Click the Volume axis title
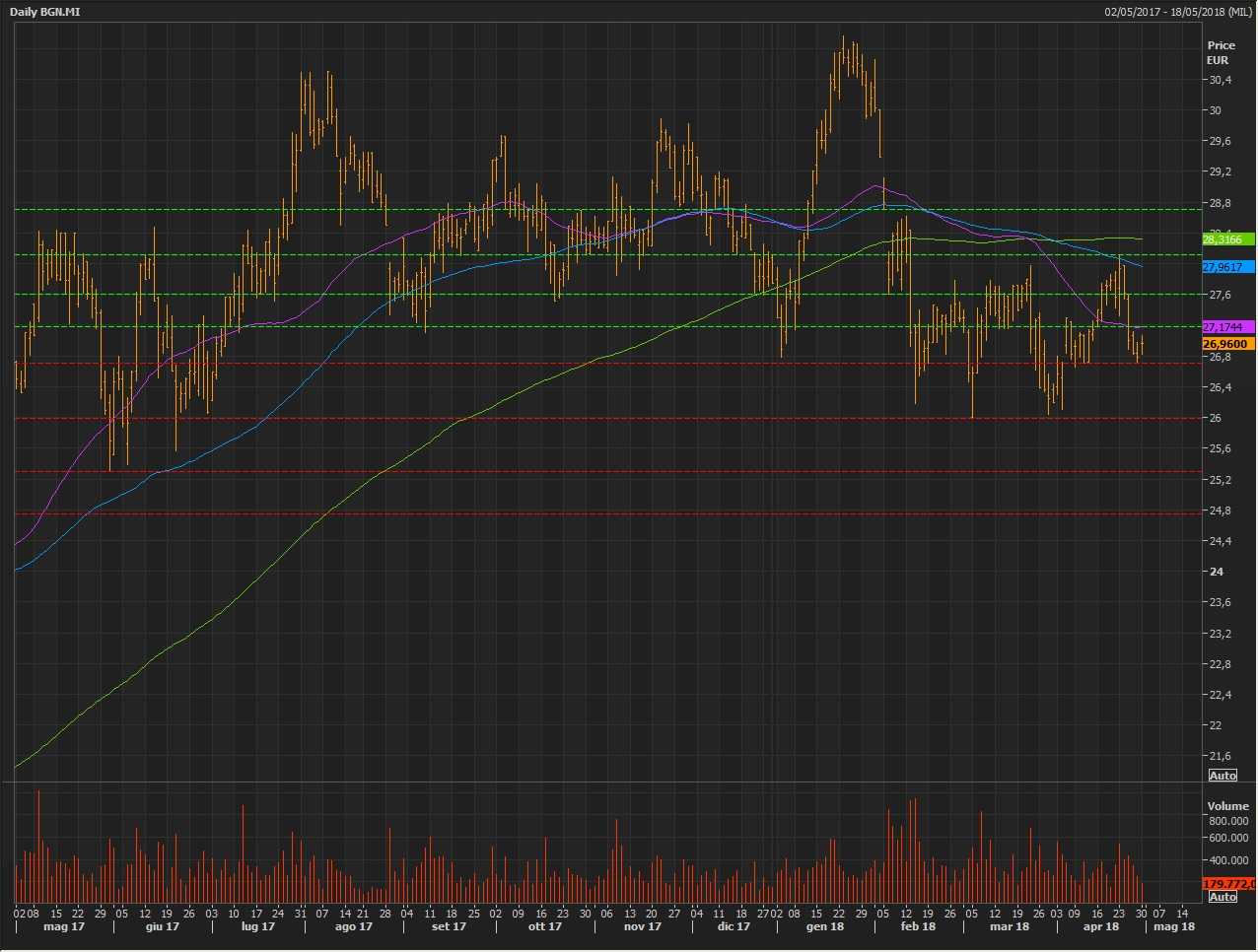This screenshot has height=952, width=1258. 1227,806
